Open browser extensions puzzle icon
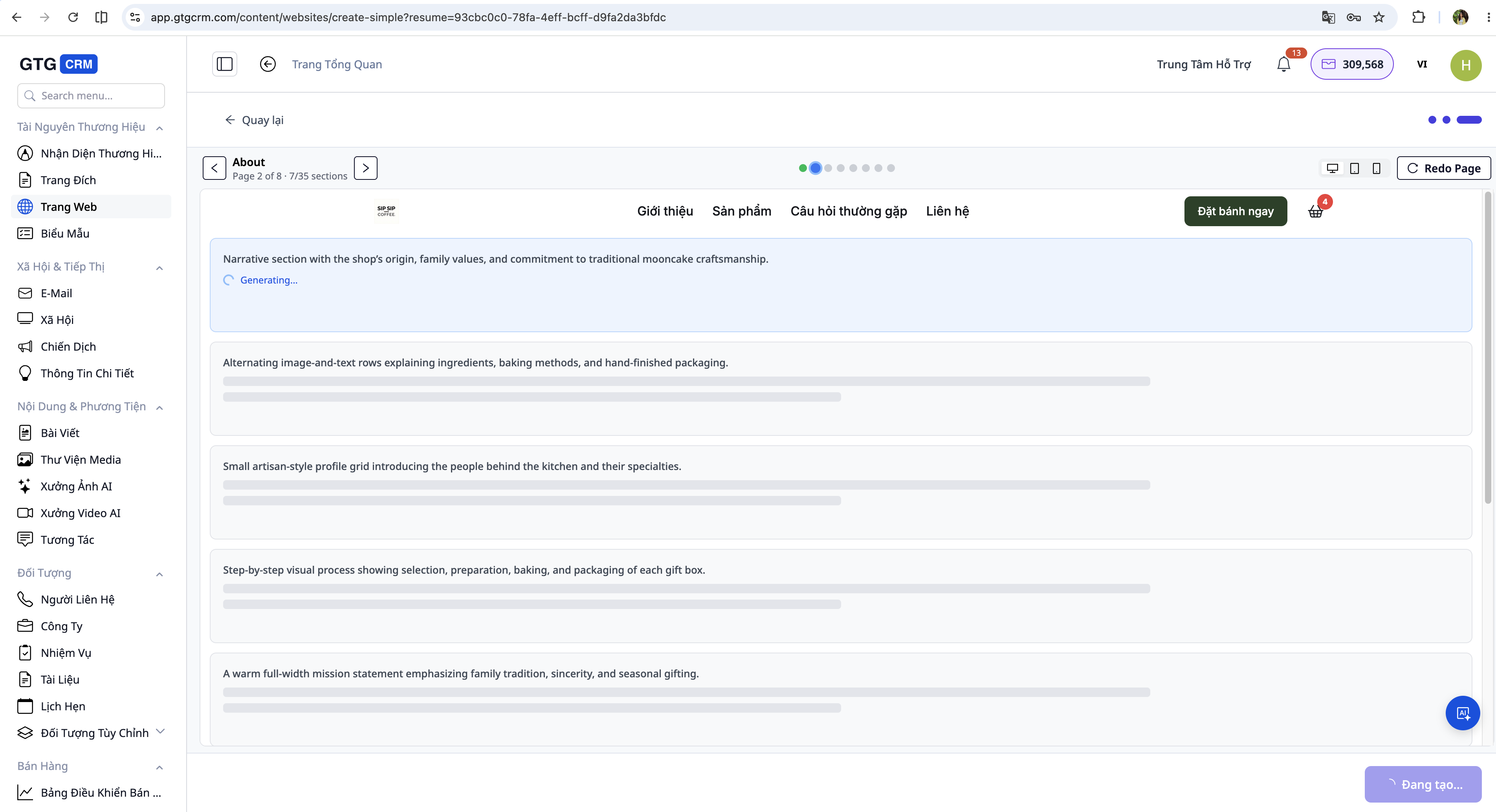This screenshot has width=1496, height=812. click(1418, 17)
